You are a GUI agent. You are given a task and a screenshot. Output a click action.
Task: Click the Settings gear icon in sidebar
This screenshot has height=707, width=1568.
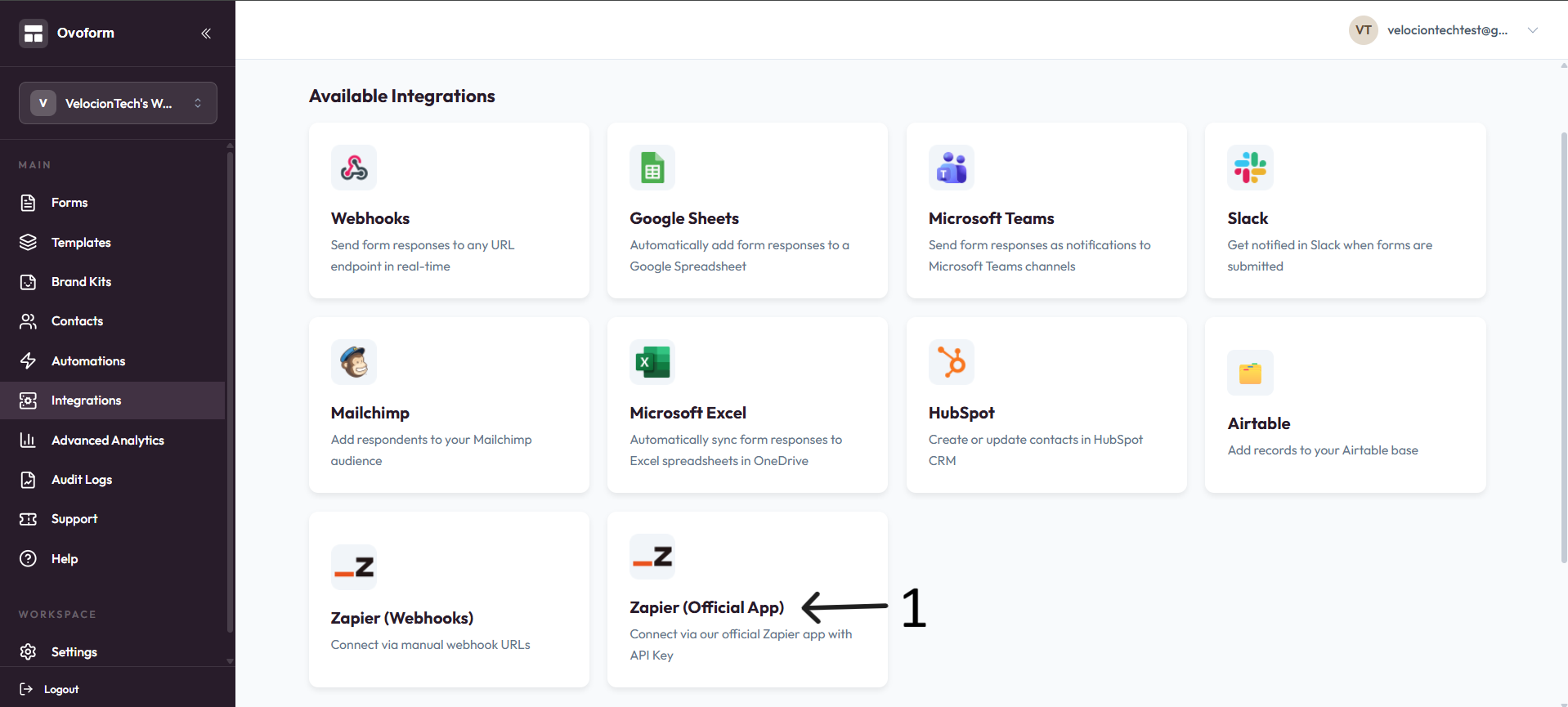28,652
